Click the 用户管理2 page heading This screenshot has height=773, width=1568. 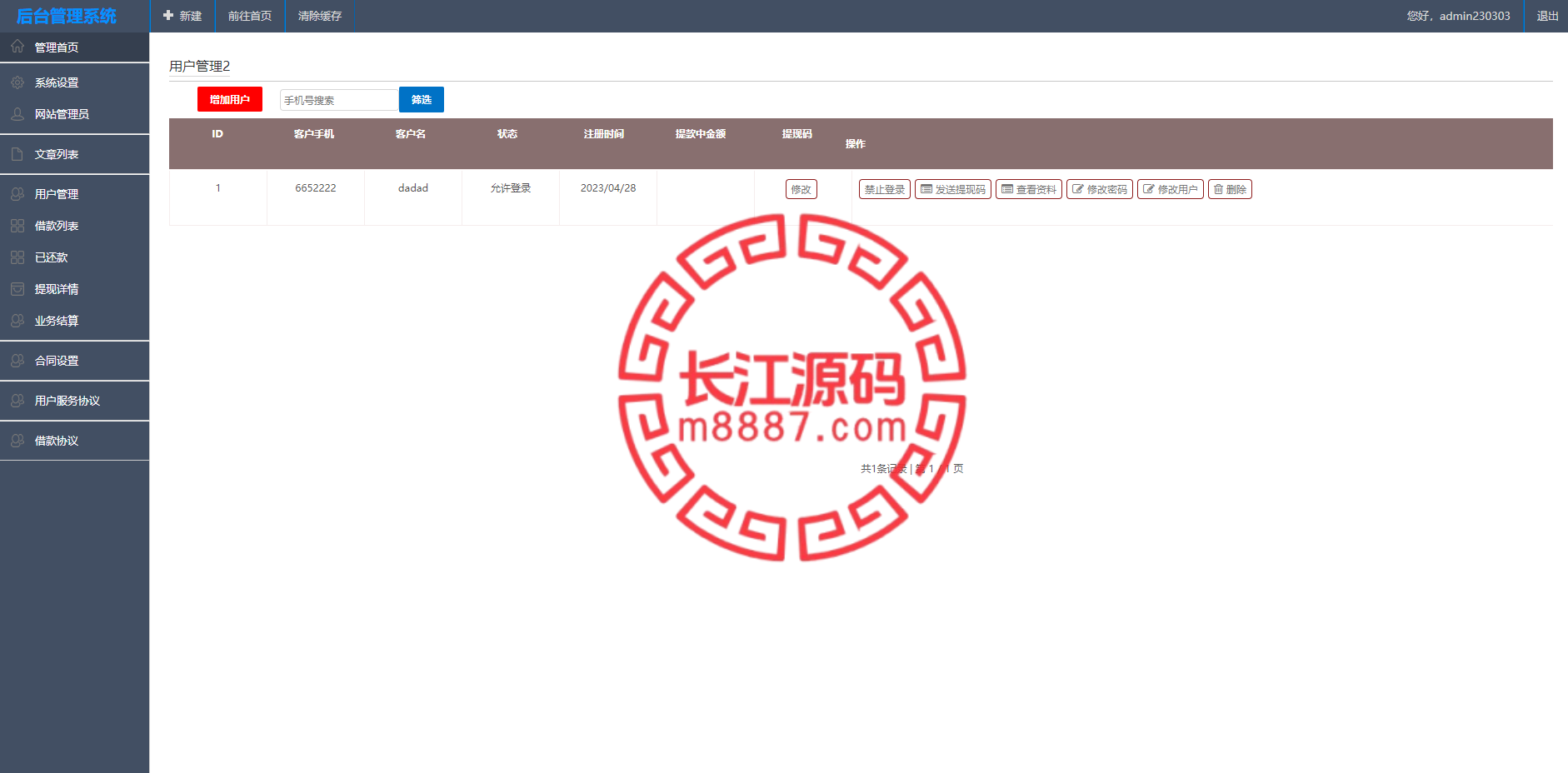[200, 66]
